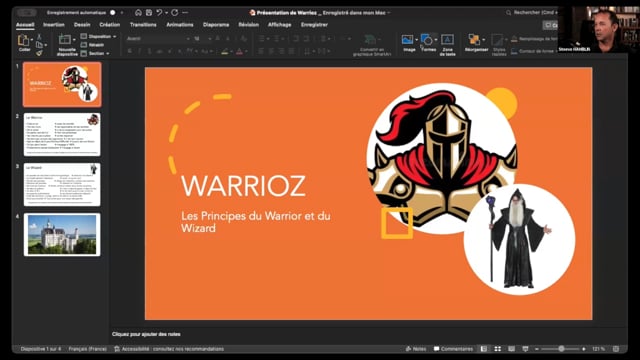Open the Accueil tab
The width and height of the screenshot is (640, 360).
(25, 25)
